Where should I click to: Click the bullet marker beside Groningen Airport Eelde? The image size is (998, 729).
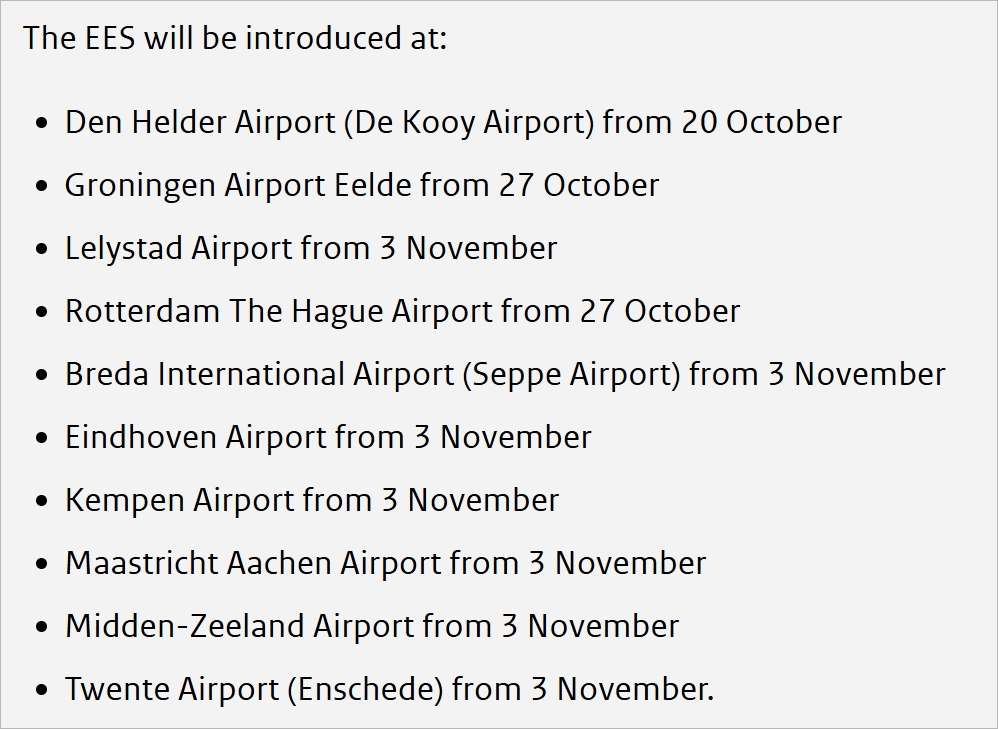click(41, 187)
